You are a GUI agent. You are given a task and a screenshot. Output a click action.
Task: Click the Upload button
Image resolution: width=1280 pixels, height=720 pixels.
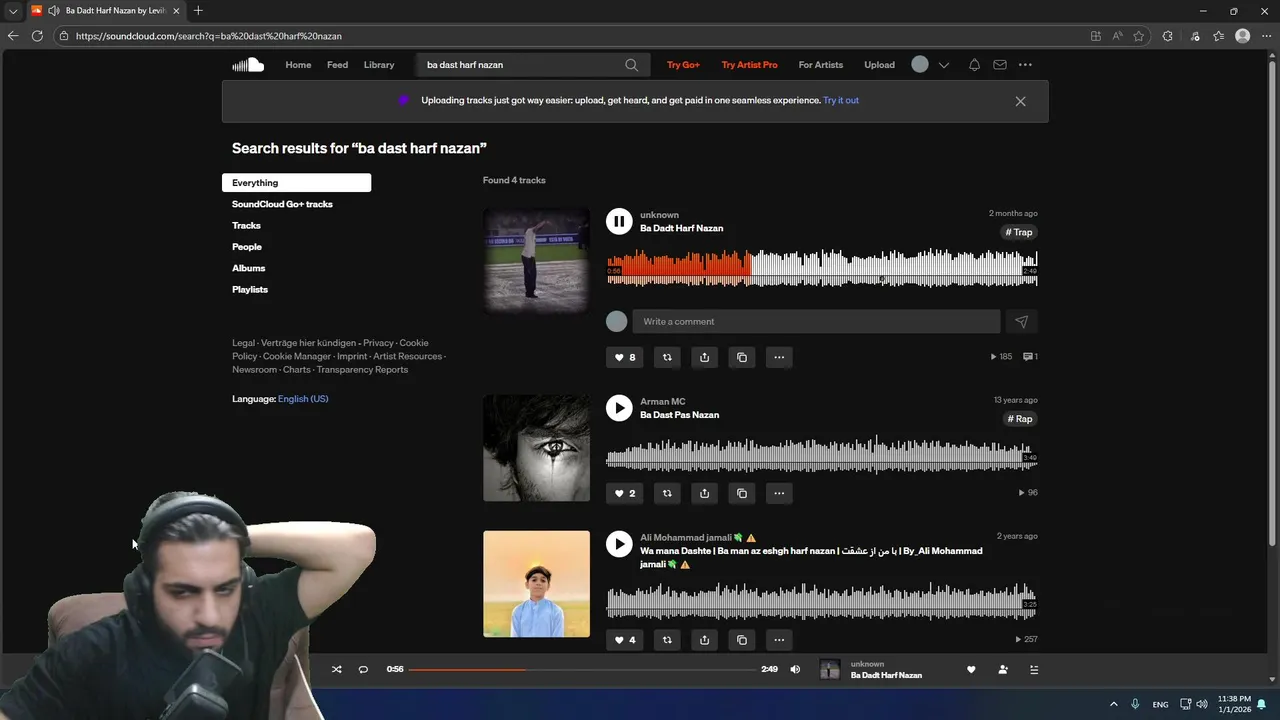(879, 65)
